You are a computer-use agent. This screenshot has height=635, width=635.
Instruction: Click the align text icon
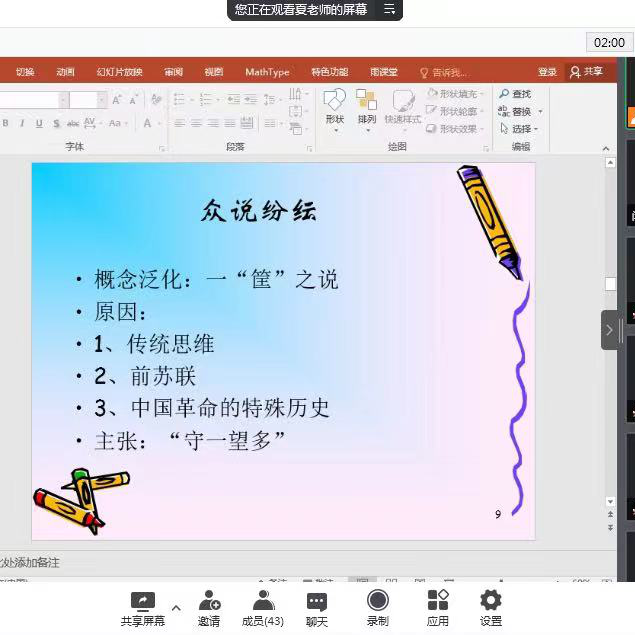click(x=295, y=111)
